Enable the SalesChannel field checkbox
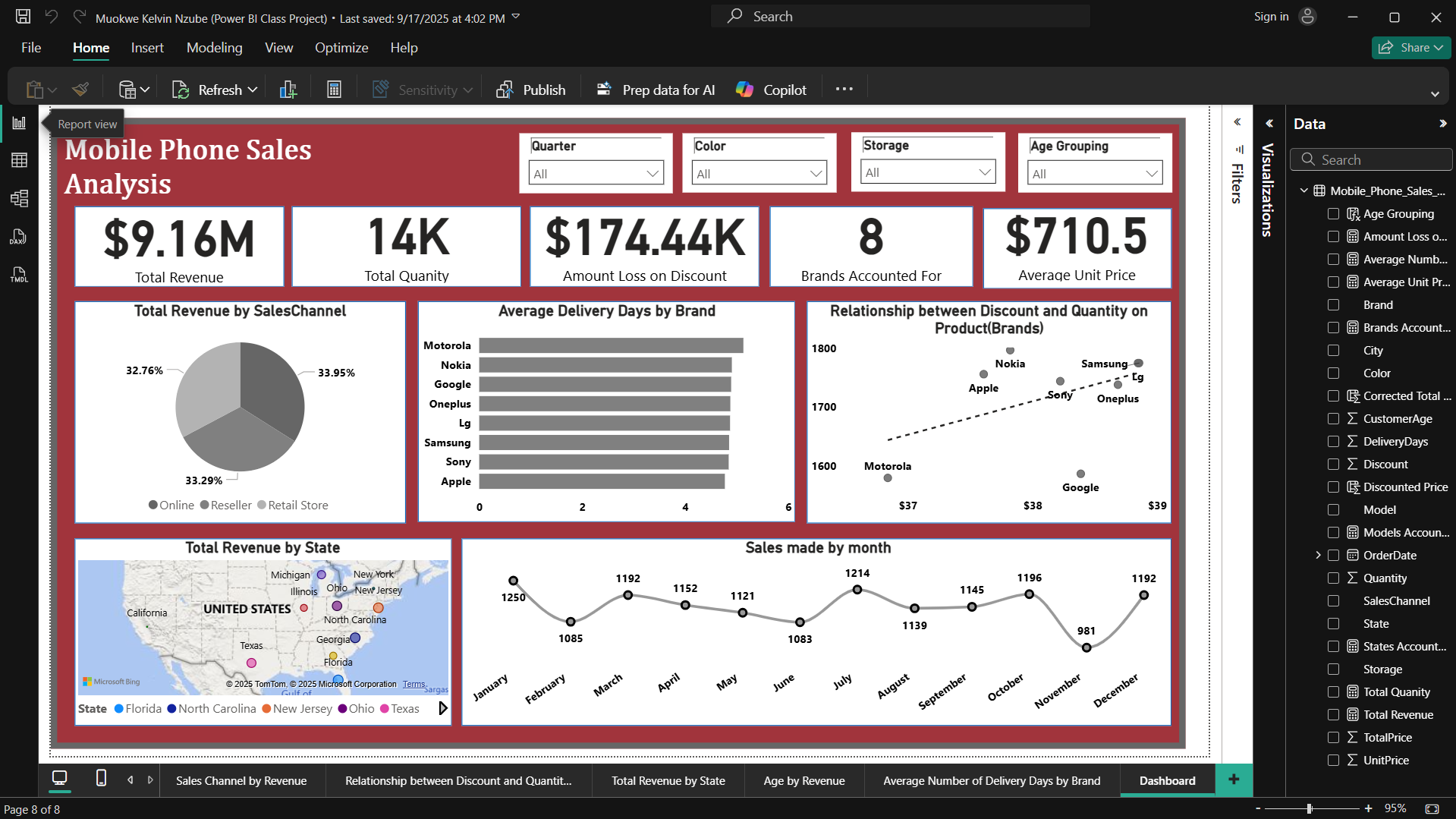This screenshot has height=819, width=1456. 1333,601
